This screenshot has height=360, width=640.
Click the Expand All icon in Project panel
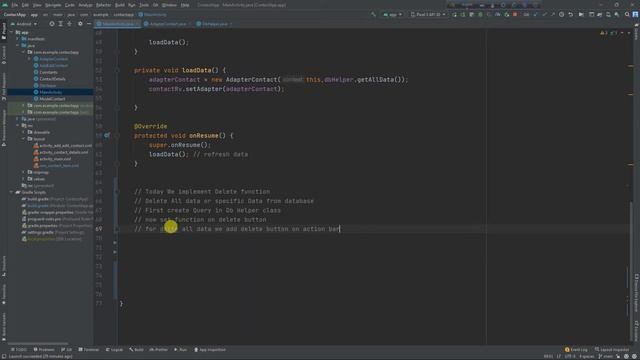point(60,24)
